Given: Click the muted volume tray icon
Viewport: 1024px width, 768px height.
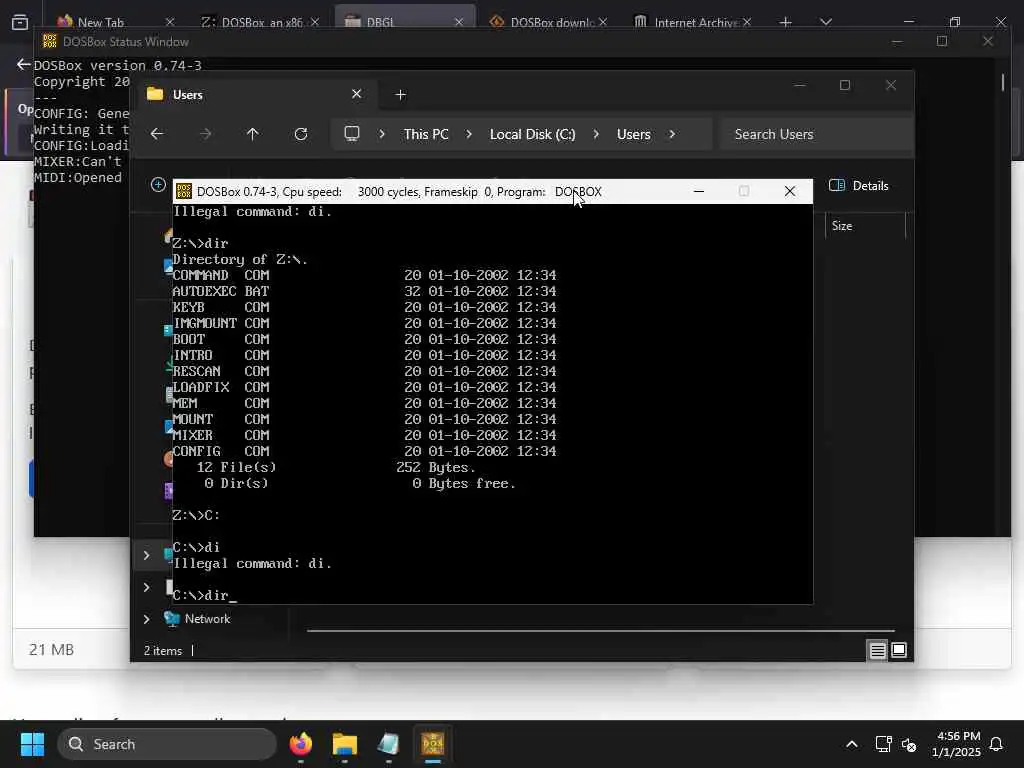Looking at the screenshot, I should [908, 744].
